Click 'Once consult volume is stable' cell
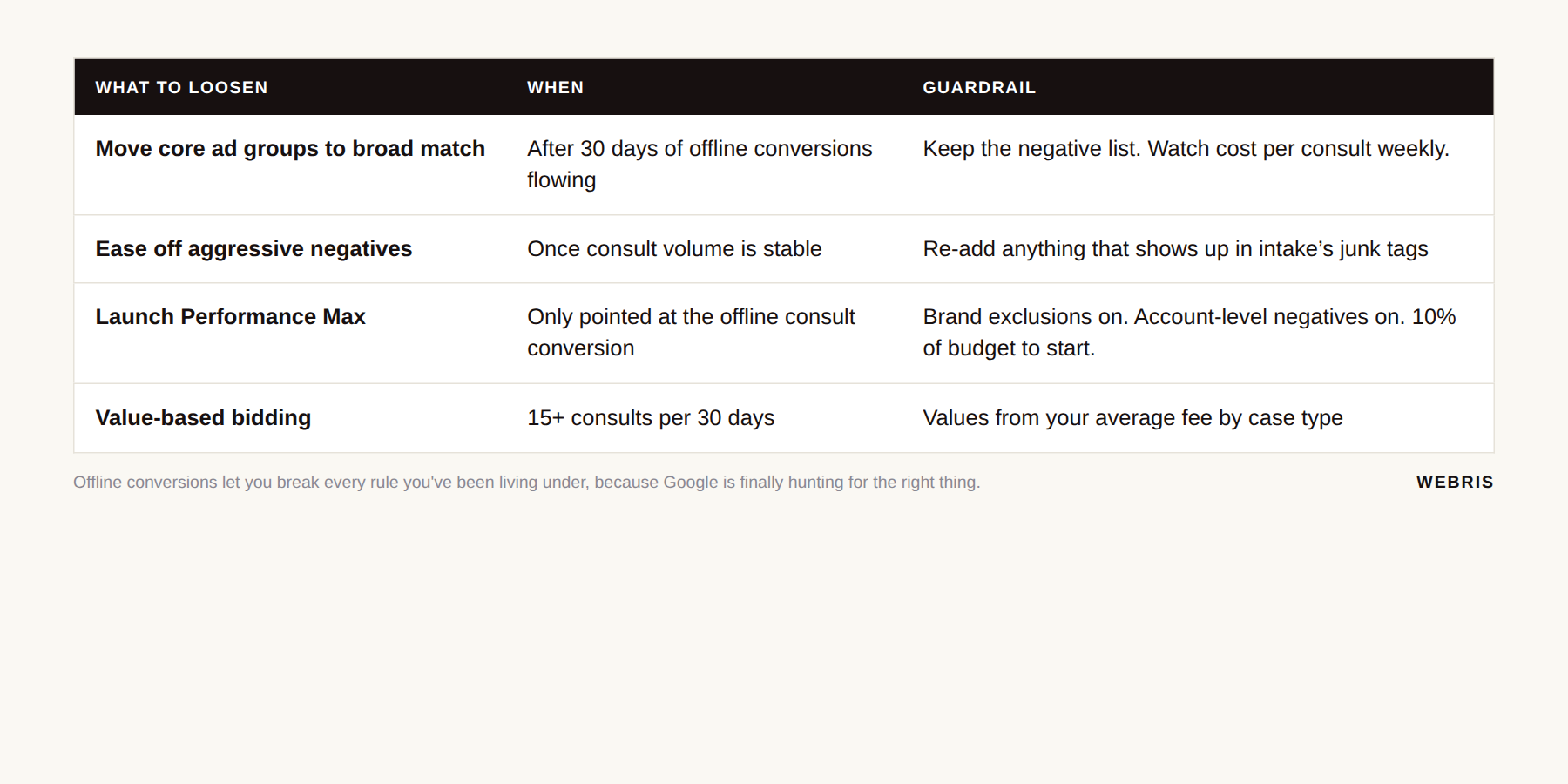Screen dimensions: 1568x784 click(674, 249)
